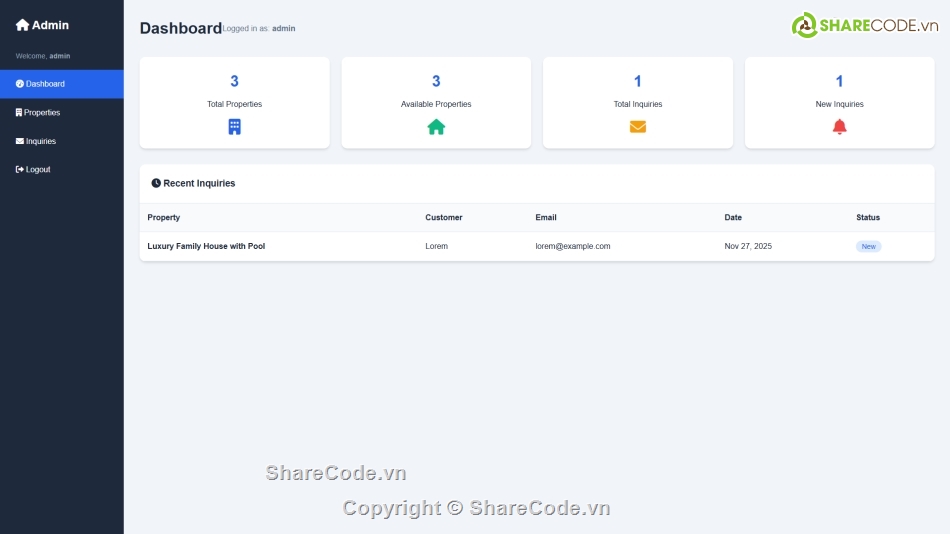Image resolution: width=950 pixels, height=534 pixels.
Task: Open the Dashboard sidebar menu item
Action: [x=62, y=84]
